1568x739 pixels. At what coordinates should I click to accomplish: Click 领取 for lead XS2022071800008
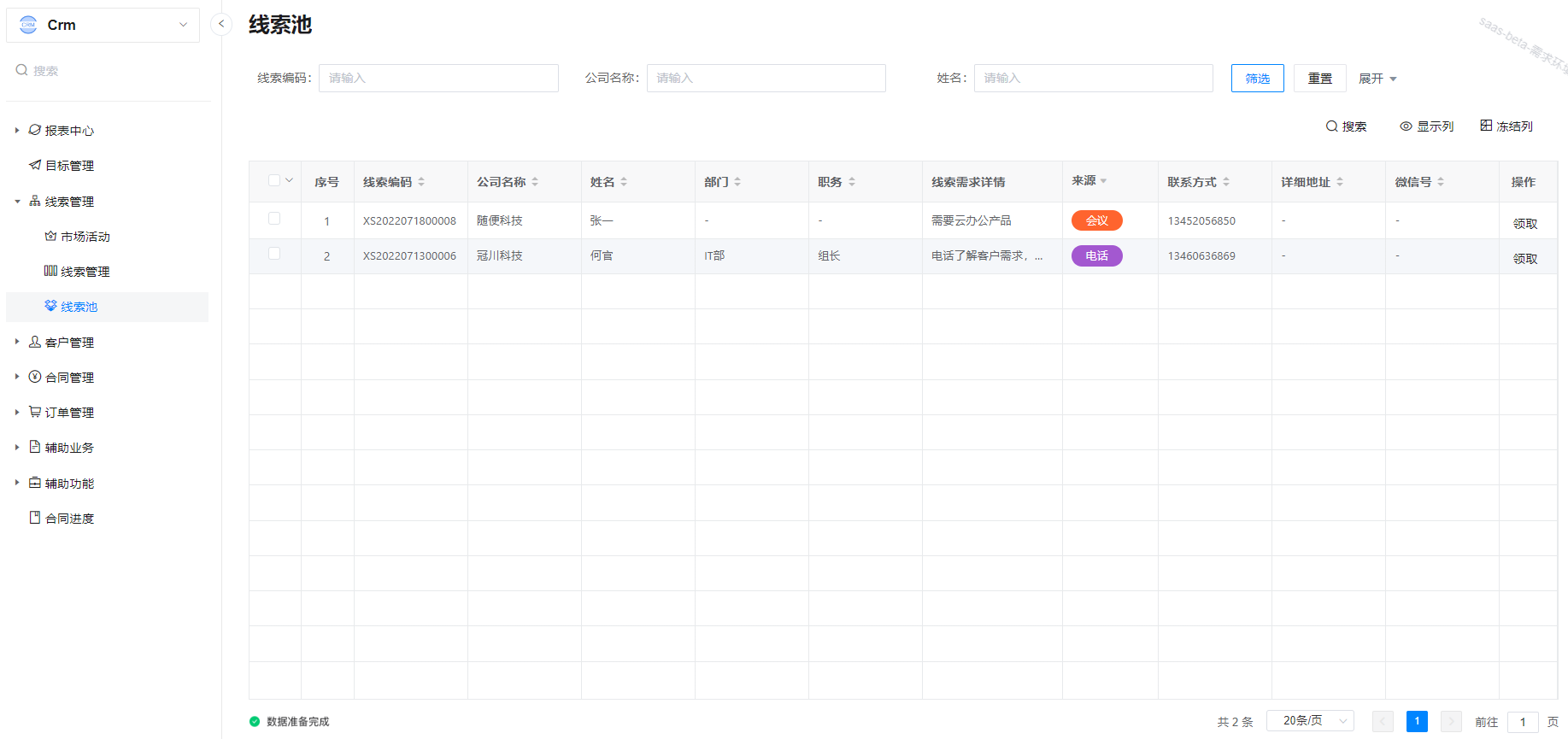pos(1524,224)
